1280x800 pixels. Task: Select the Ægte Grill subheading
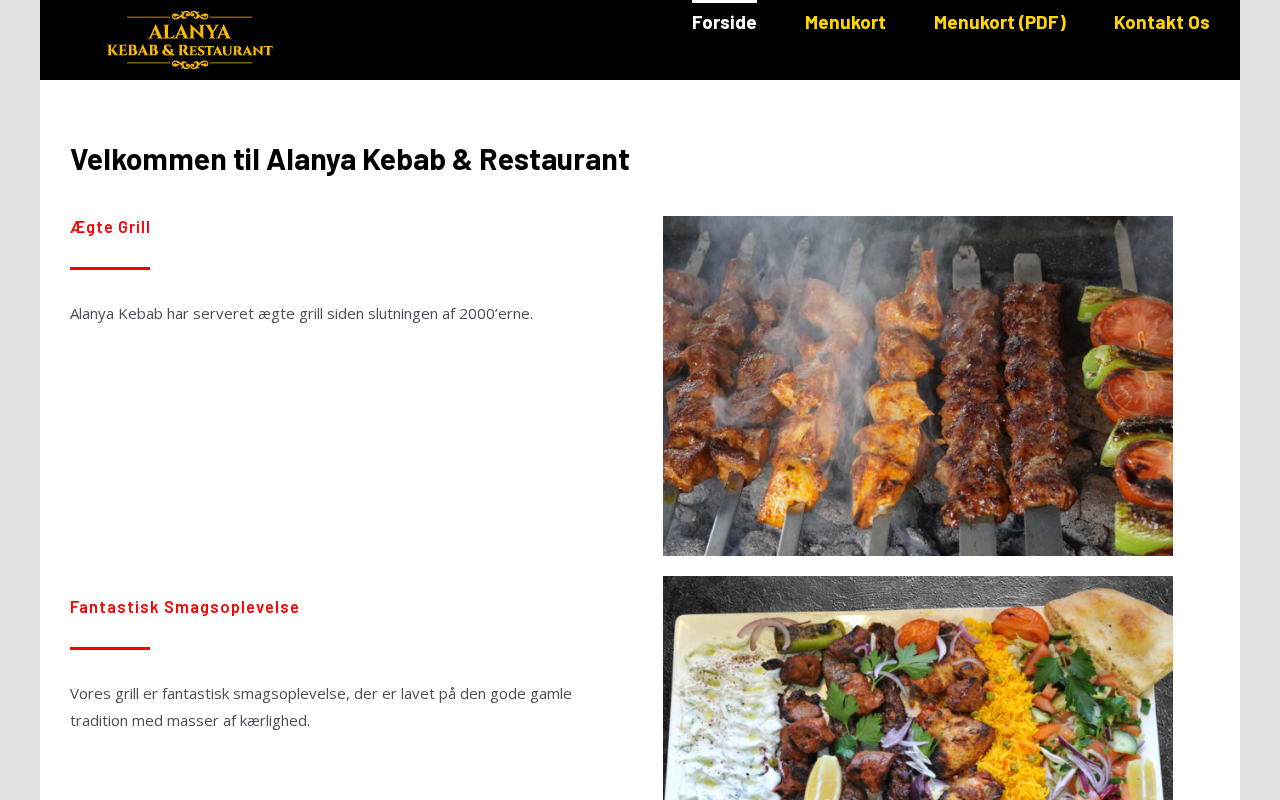pos(110,227)
